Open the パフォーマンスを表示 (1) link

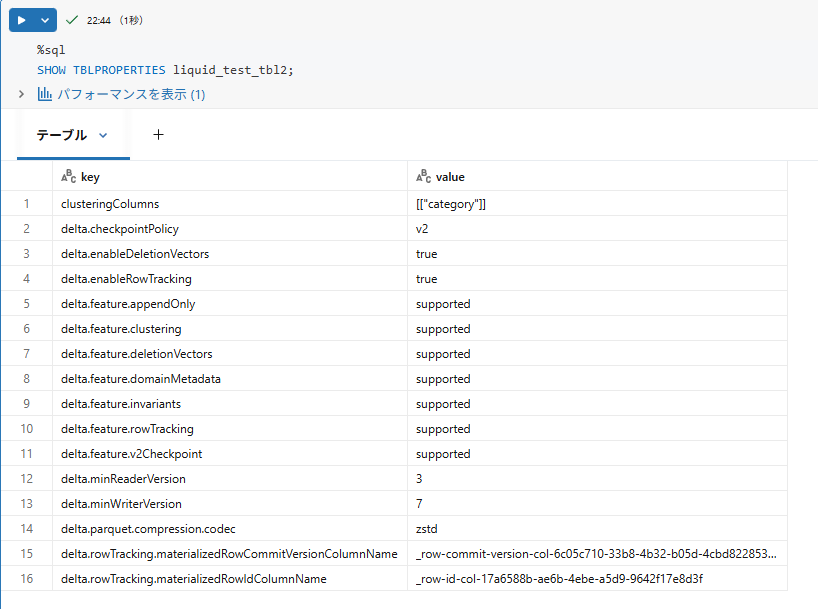[x=131, y=94]
